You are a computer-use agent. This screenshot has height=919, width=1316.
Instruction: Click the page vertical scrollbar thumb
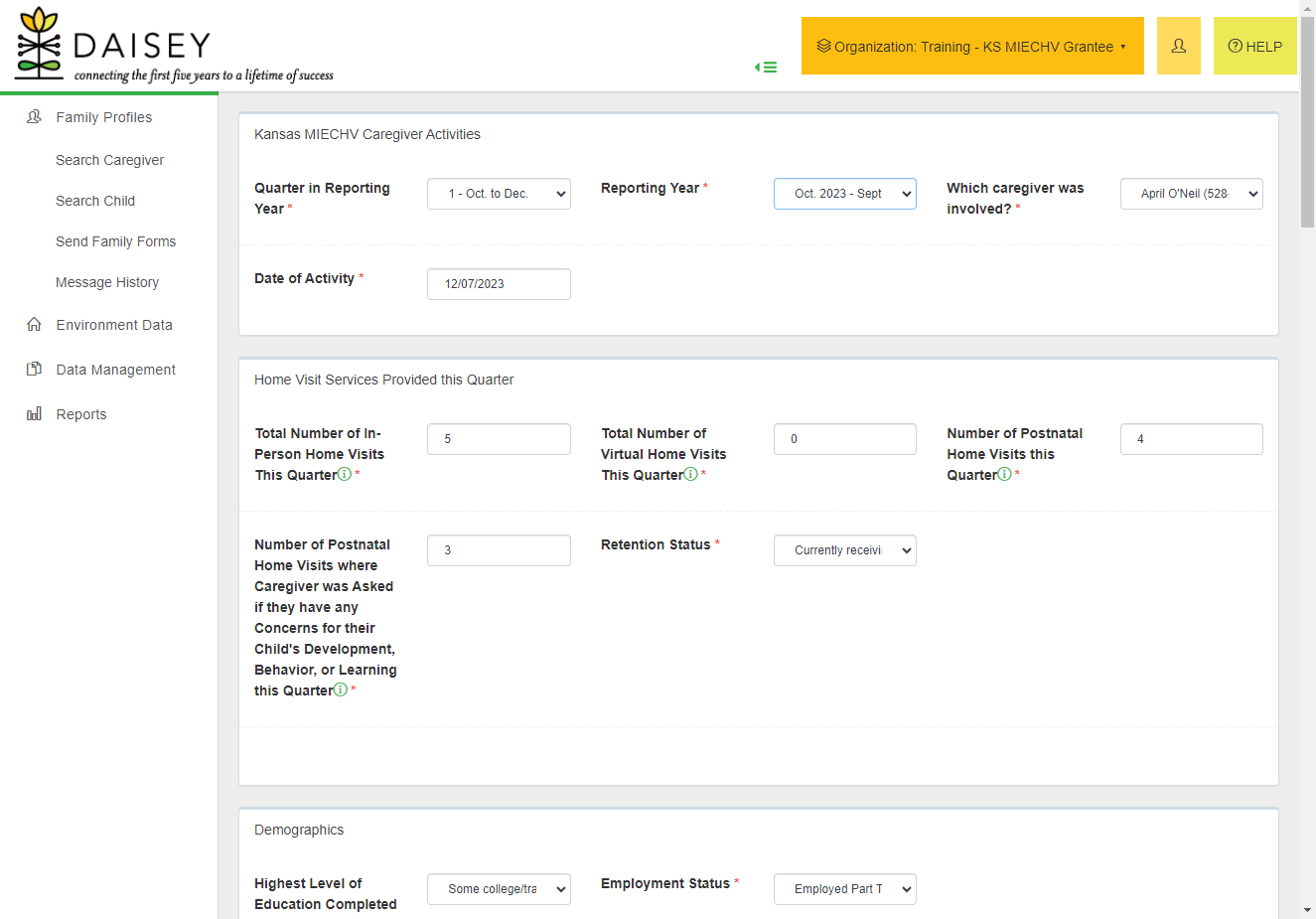1307,121
